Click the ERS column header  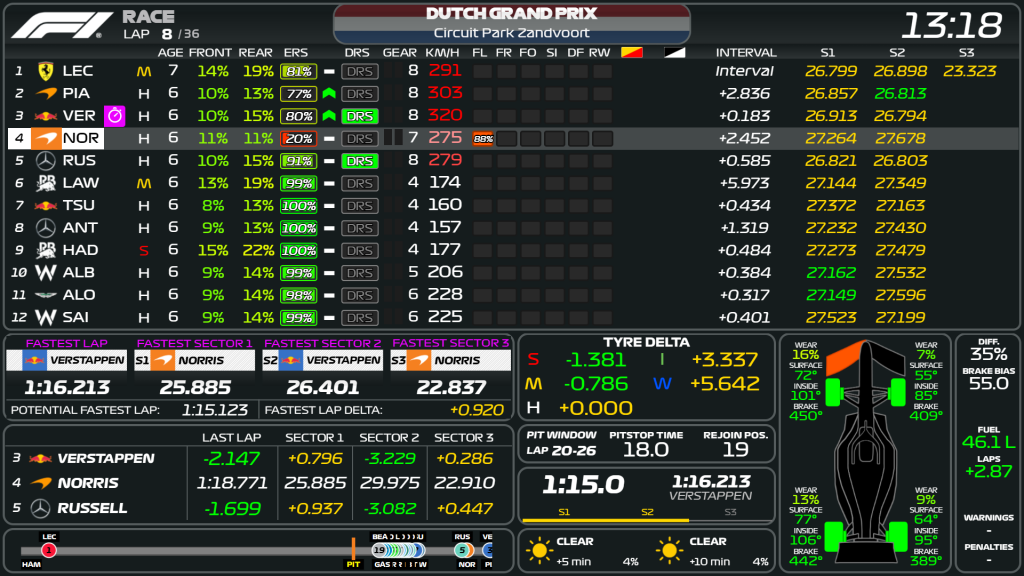coord(296,53)
